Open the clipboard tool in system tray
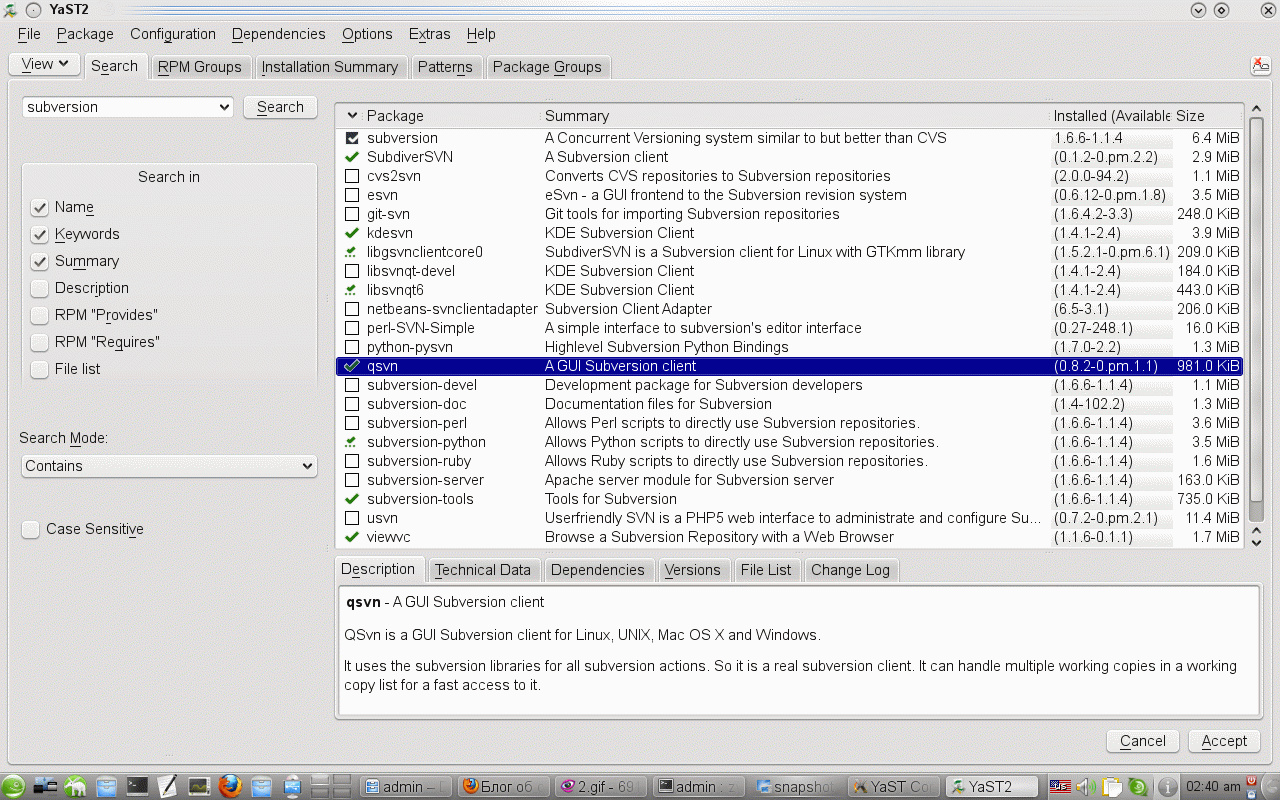This screenshot has height=800, width=1280. 1113,787
